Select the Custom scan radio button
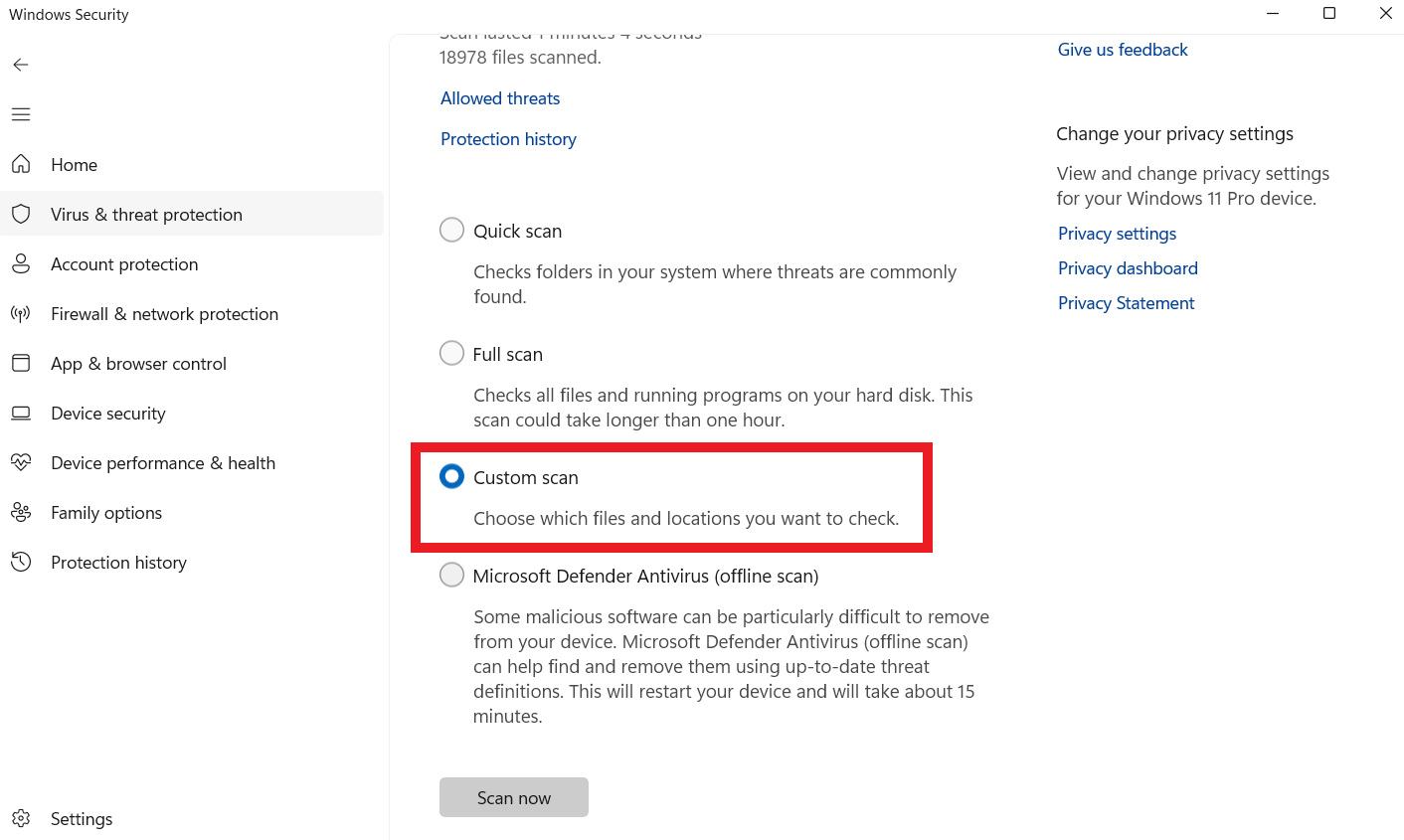 451,477
